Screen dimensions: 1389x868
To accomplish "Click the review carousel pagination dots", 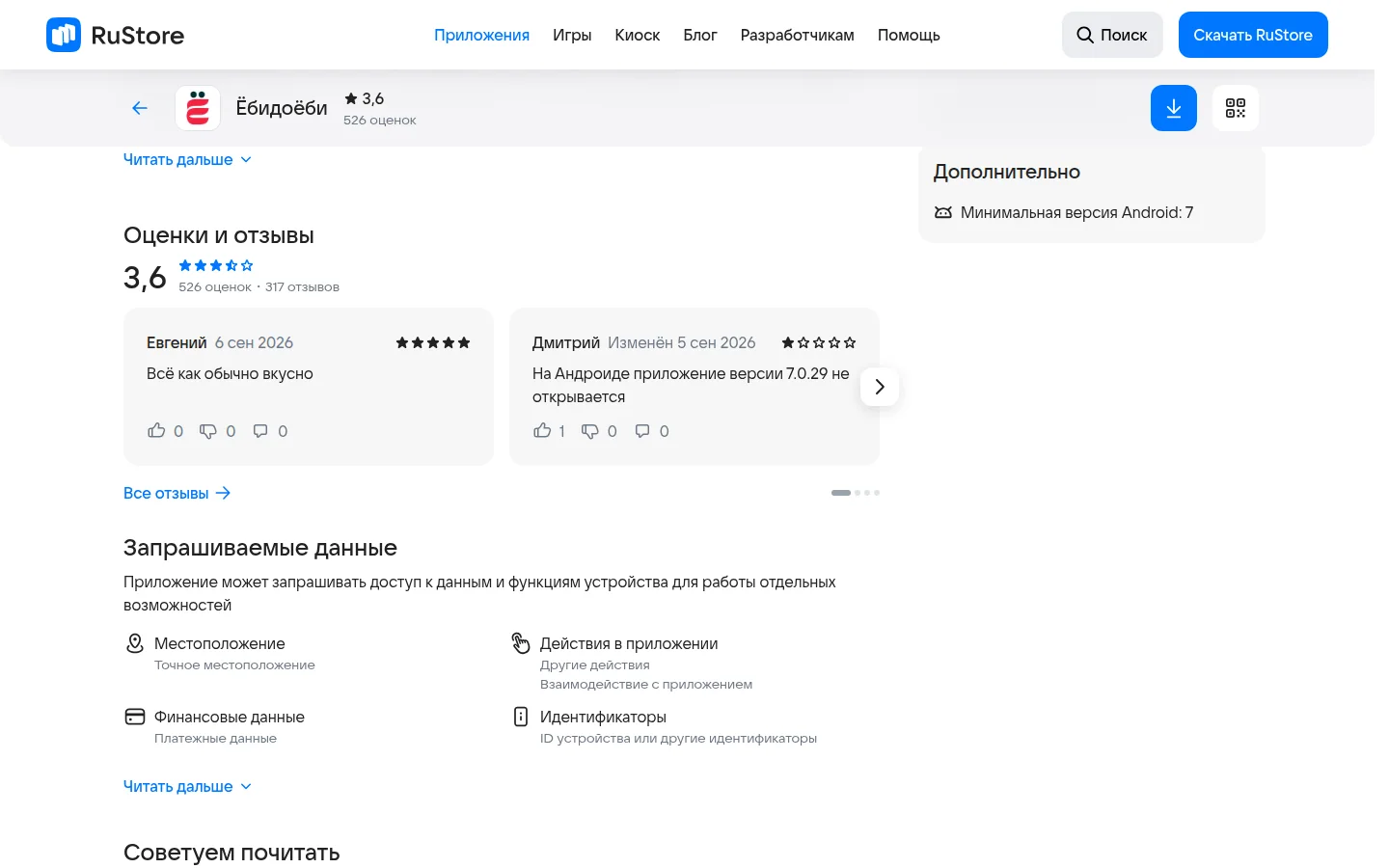I will click(x=856, y=493).
